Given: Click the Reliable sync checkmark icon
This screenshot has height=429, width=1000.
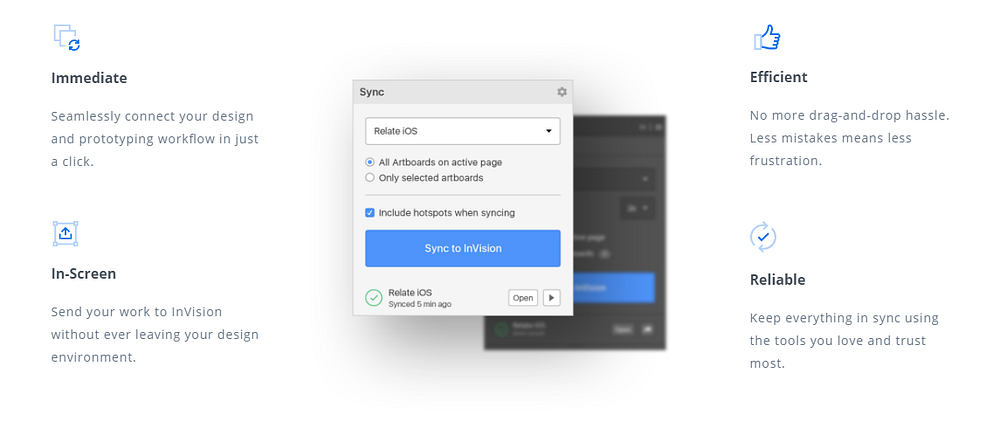Looking at the screenshot, I should coord(763,237).
